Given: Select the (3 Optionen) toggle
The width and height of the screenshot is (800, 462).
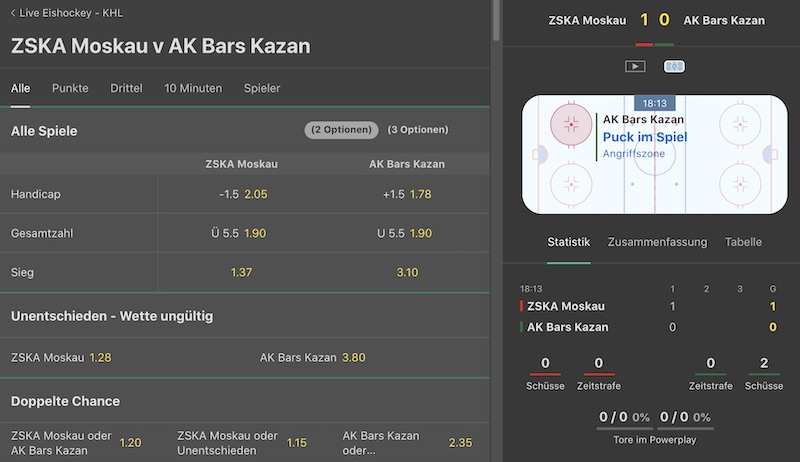Looking at the screenshot, I should [418, 130].
